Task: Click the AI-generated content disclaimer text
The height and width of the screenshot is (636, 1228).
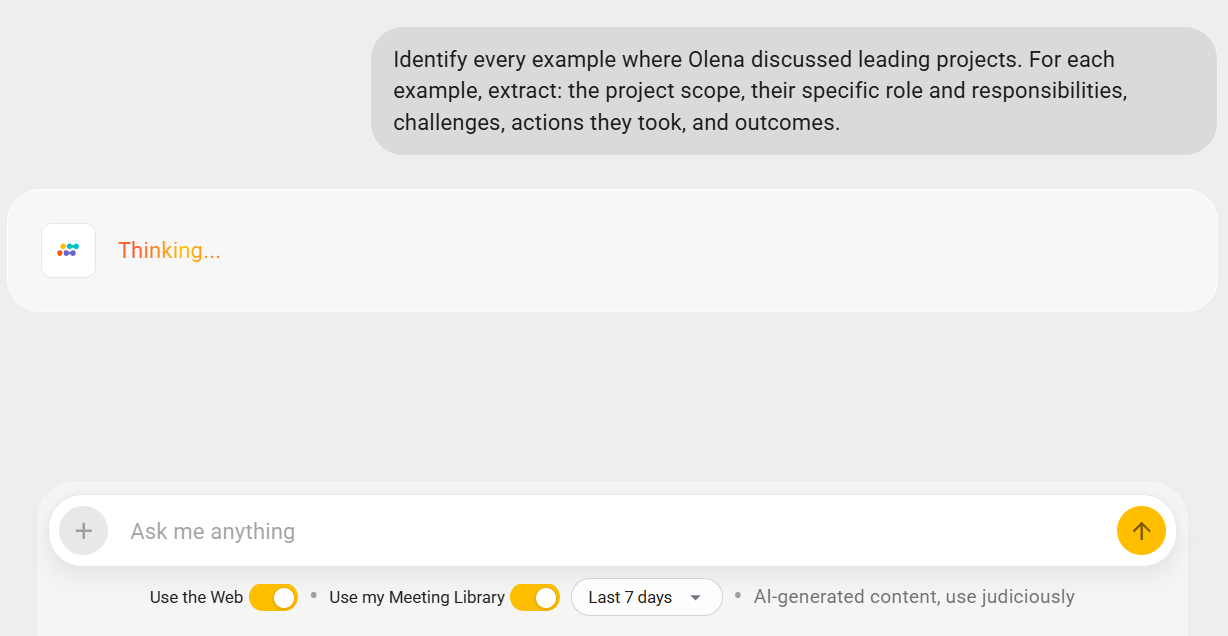Action: point(914,597)
